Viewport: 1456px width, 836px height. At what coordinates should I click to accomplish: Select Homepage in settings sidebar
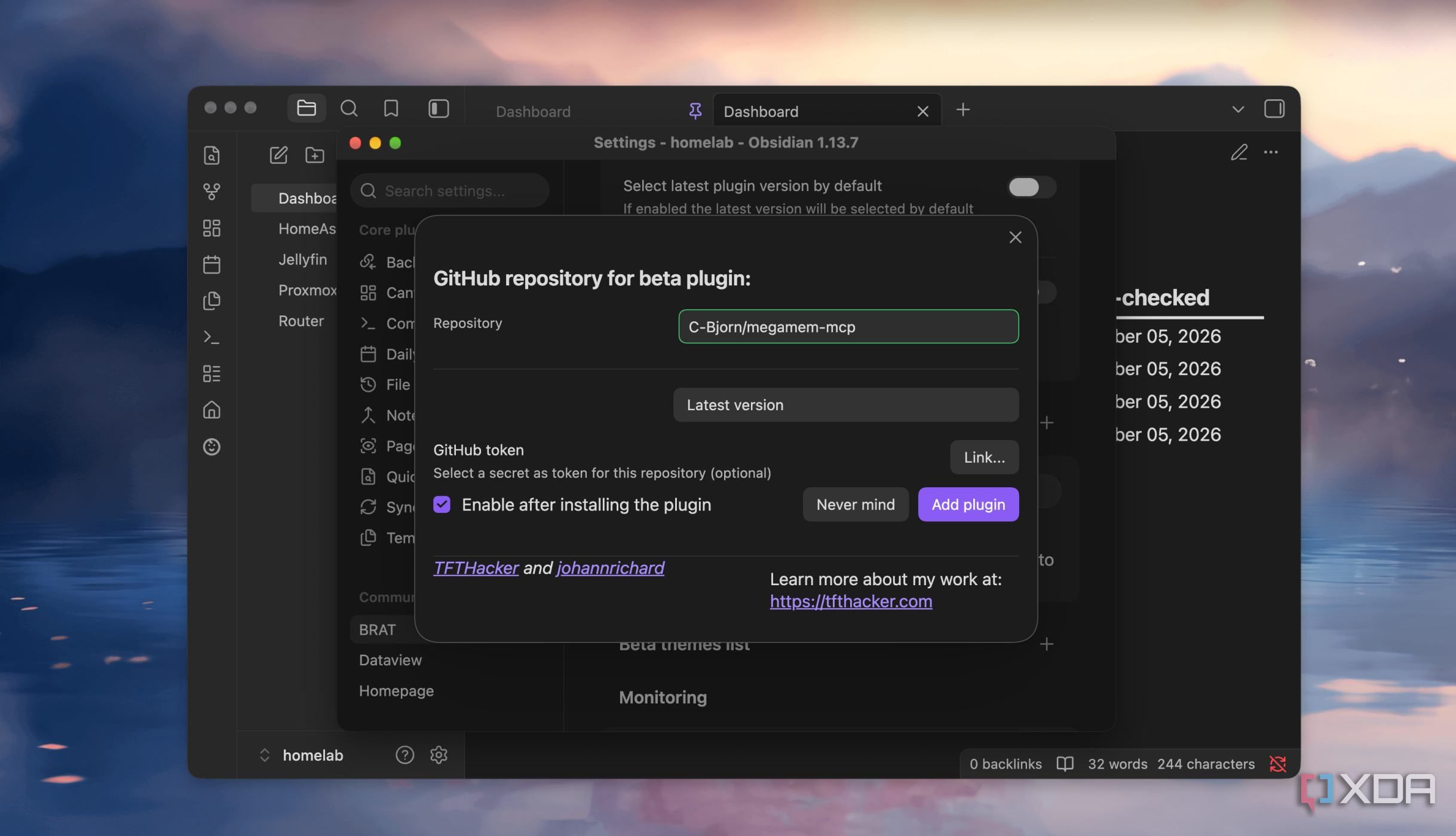[396, 691]
